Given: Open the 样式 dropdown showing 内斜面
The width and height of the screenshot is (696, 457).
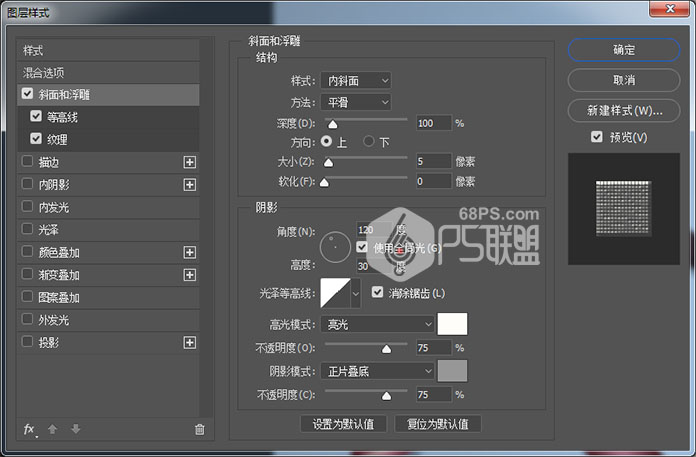Looking at the screenshot, I should (x=356, y=80).
